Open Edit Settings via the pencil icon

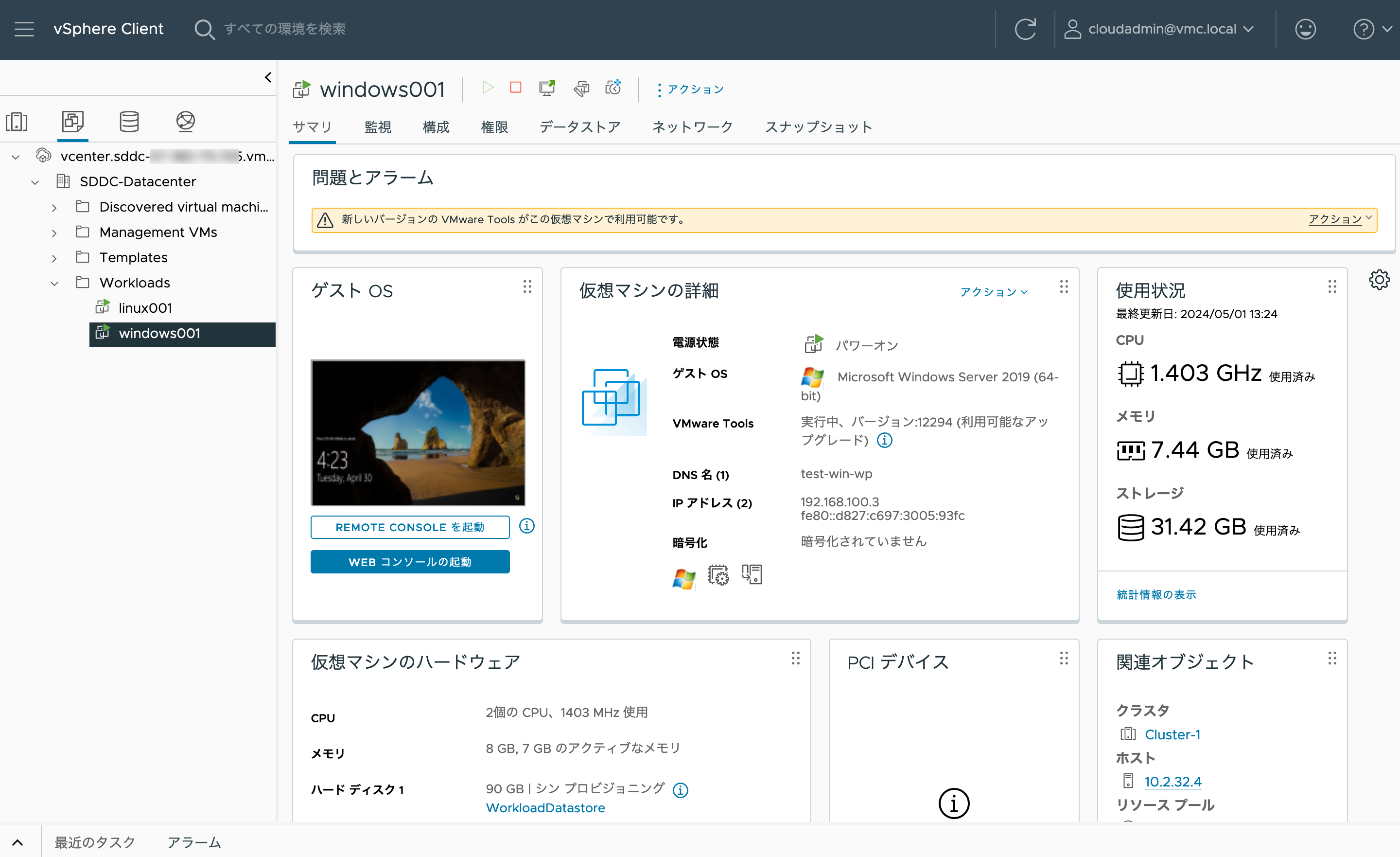tap(581, 88)
